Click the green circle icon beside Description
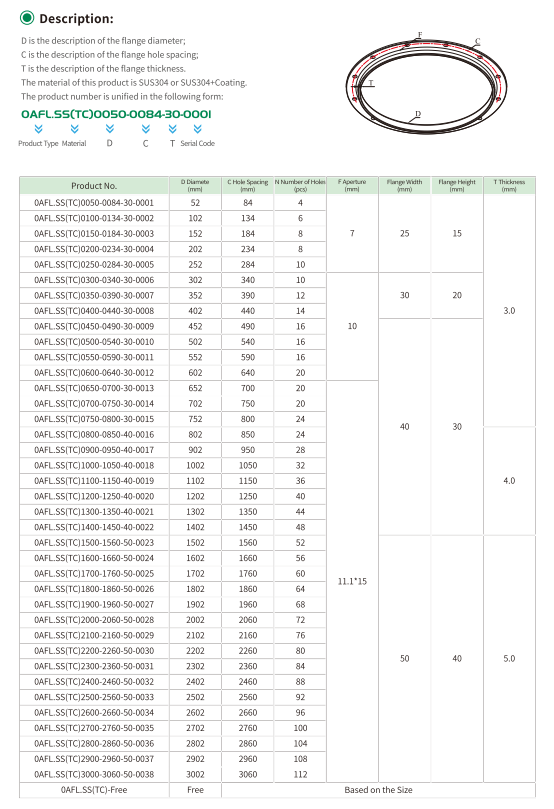 click(26, 18)
